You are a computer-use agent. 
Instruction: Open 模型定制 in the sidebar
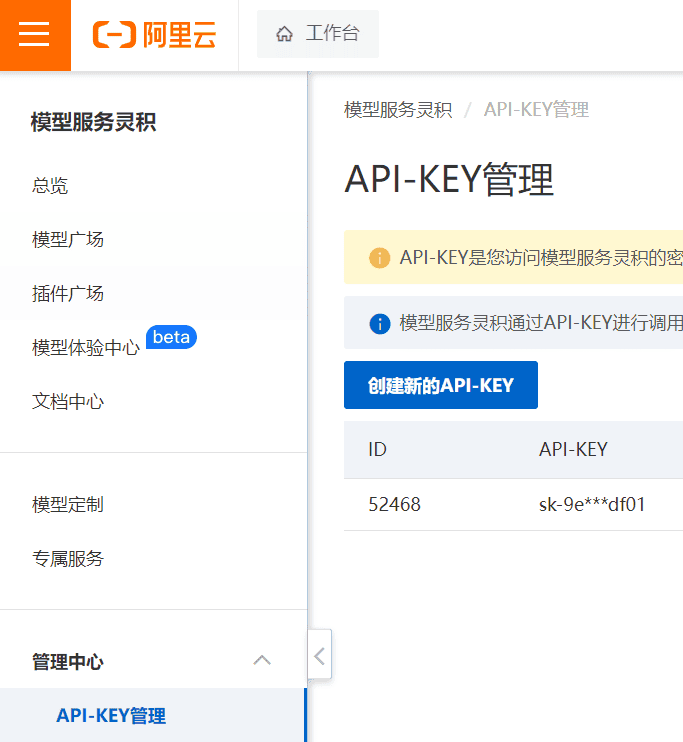pos(68,504)
